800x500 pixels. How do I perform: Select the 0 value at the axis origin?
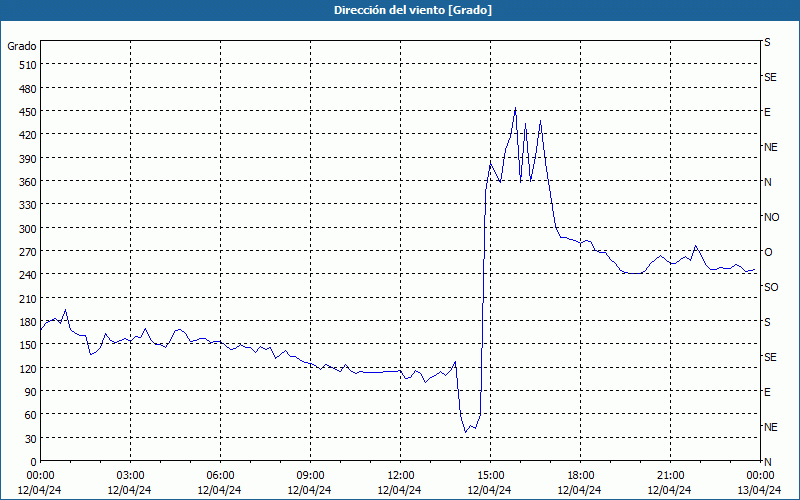pyautogui.click(x=34, y=462)
